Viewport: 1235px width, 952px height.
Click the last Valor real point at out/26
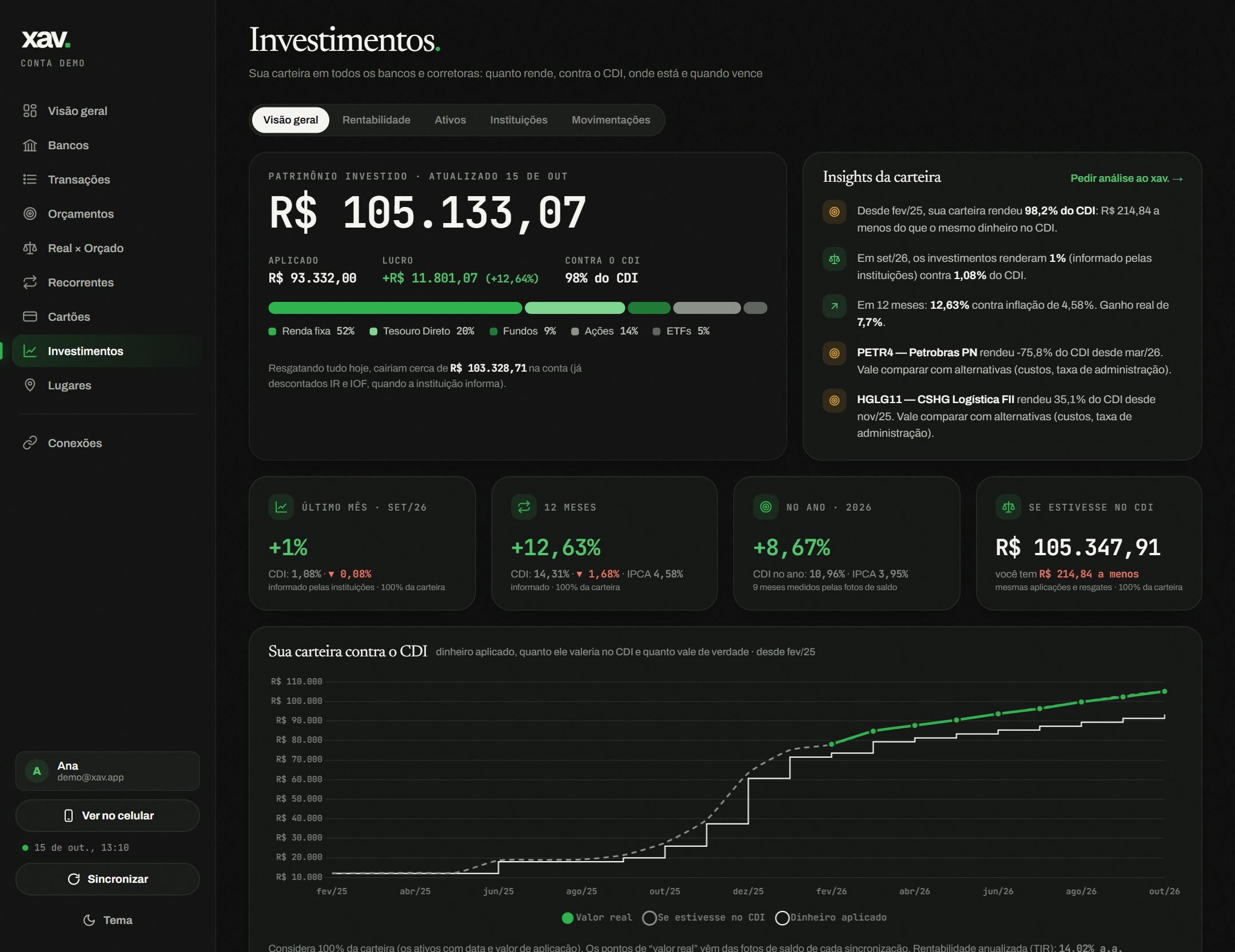pos(1165,692)
